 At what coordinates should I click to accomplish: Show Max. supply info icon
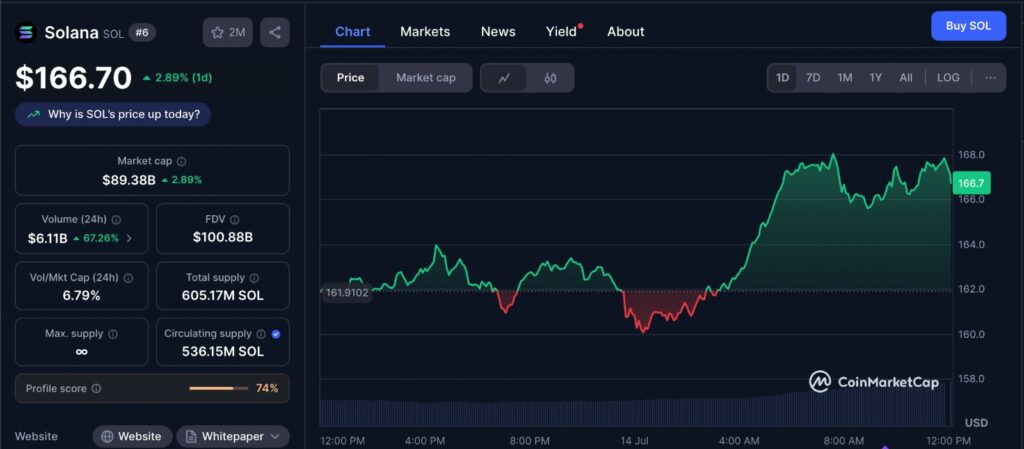click(x=112, y=333)
